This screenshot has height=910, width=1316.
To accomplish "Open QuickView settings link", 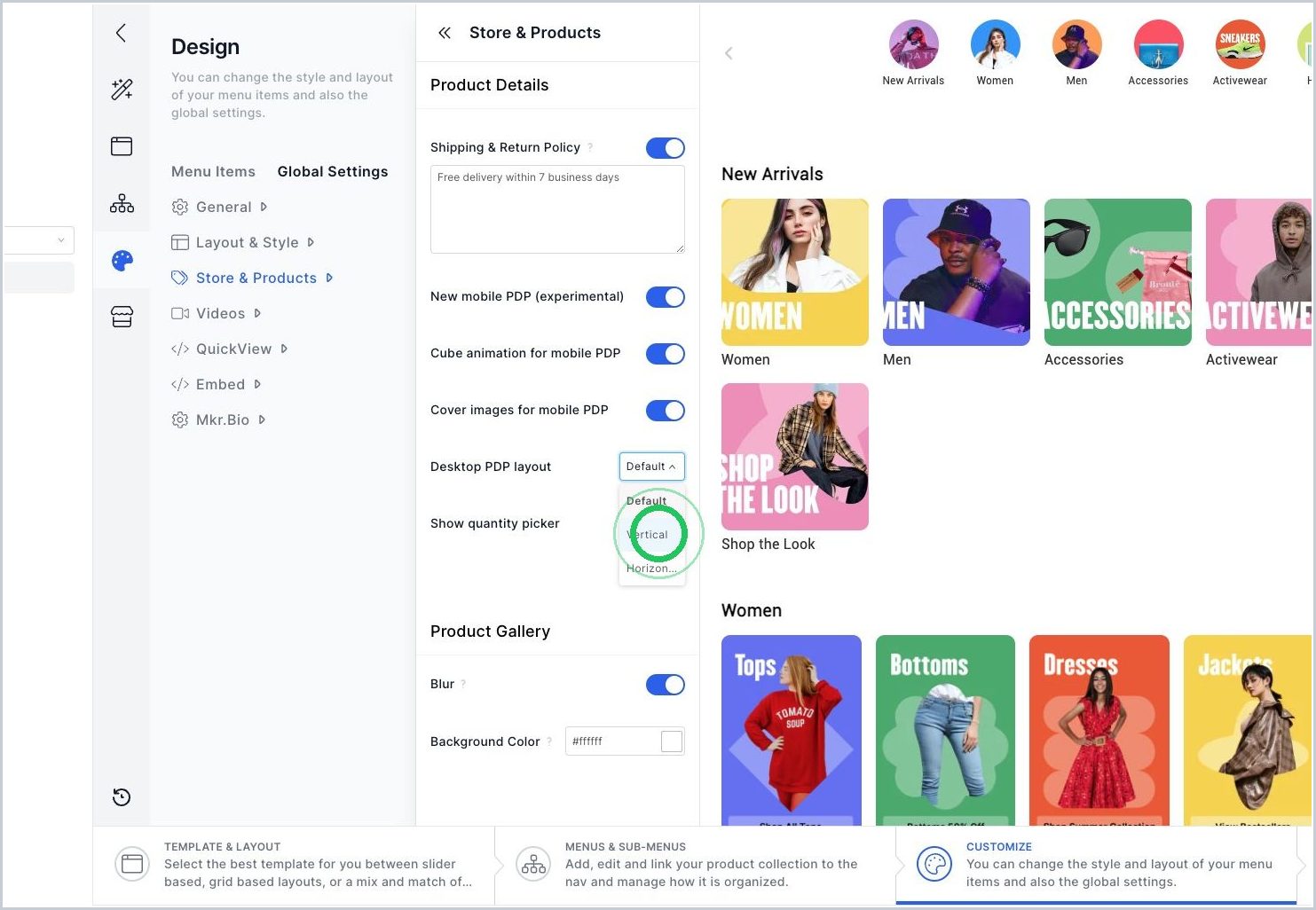I will point(234,349).
